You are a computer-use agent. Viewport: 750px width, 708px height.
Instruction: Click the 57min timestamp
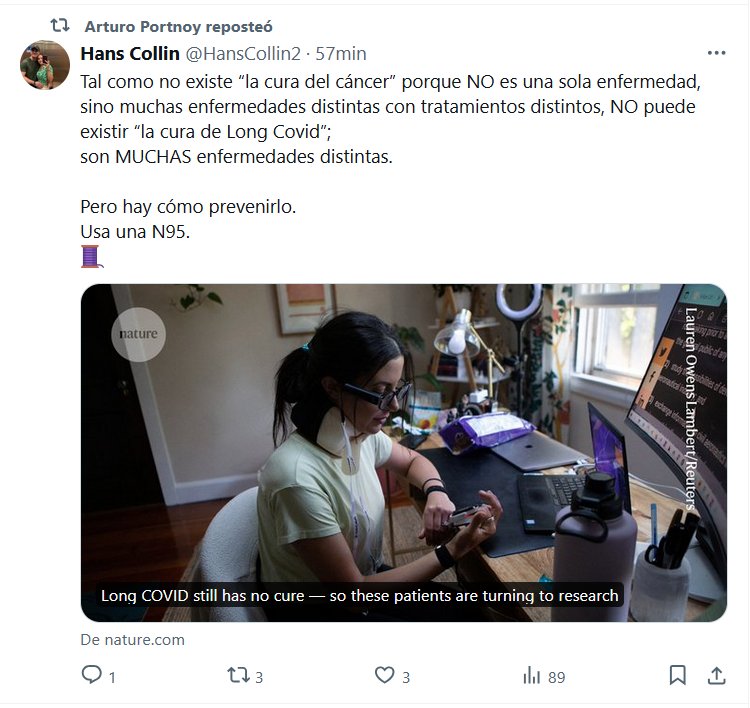click(341, 53)
